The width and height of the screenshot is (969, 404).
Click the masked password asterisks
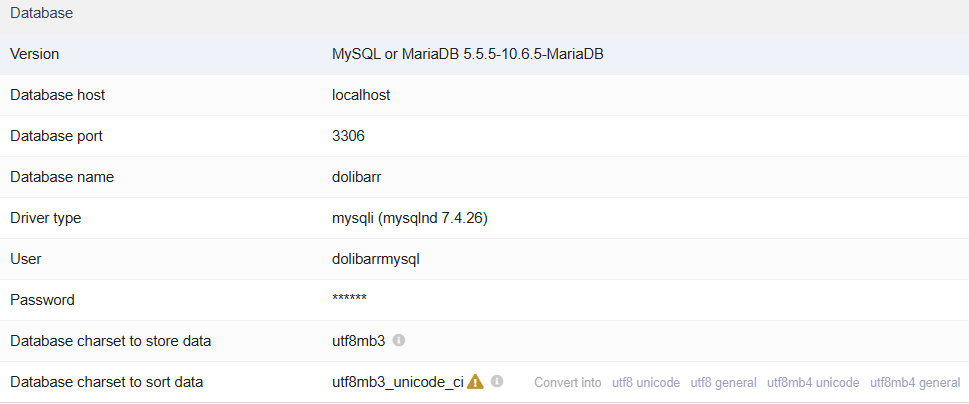pyautogui.click(x=349, y=299)
